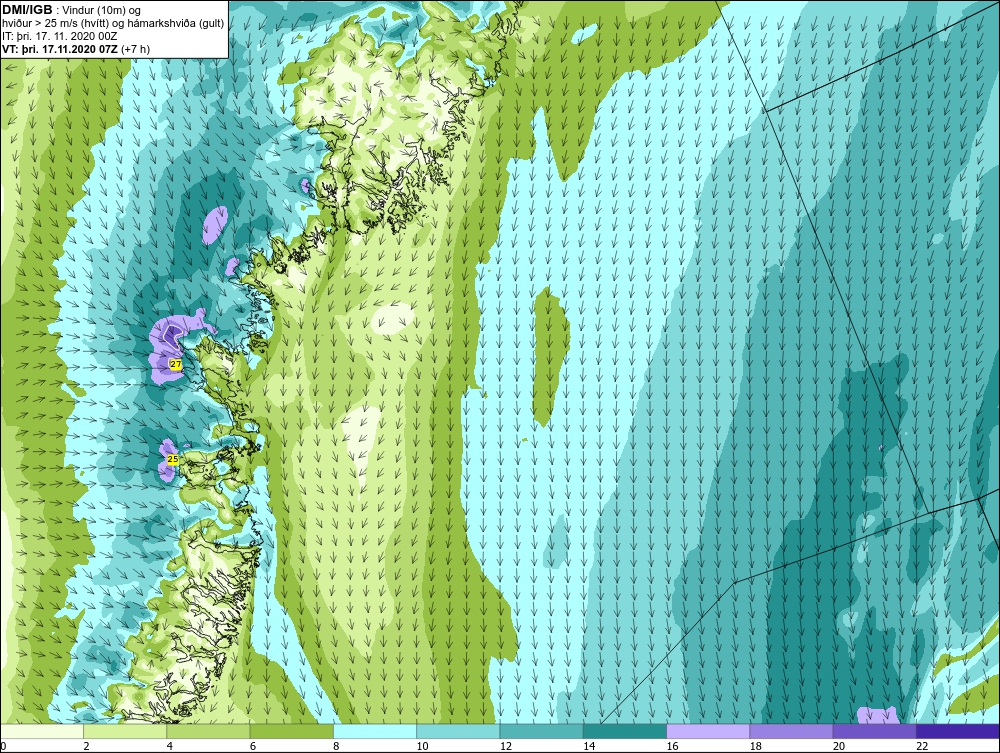Click the legend scale number 16
Screen dimensions: 1000x753
(x=672, y=747)
